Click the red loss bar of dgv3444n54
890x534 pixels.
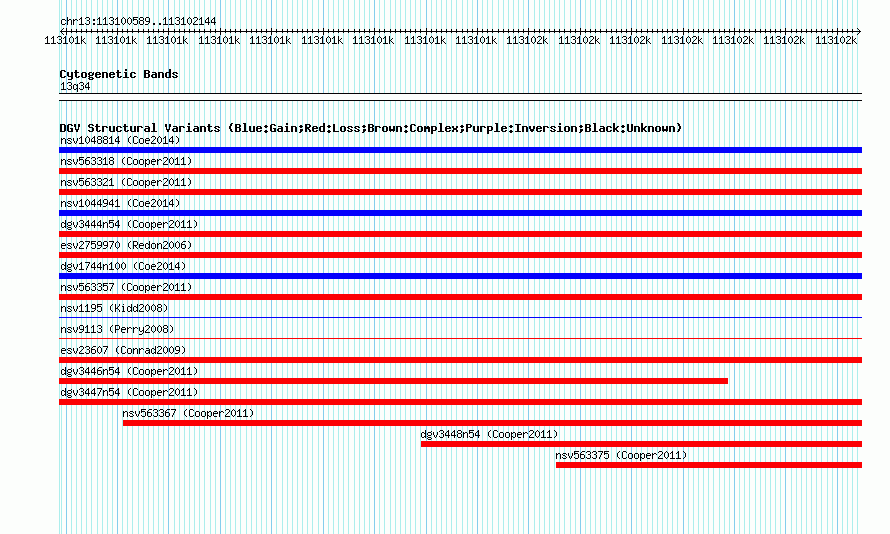pyautogui.click(x=460, y=234)
